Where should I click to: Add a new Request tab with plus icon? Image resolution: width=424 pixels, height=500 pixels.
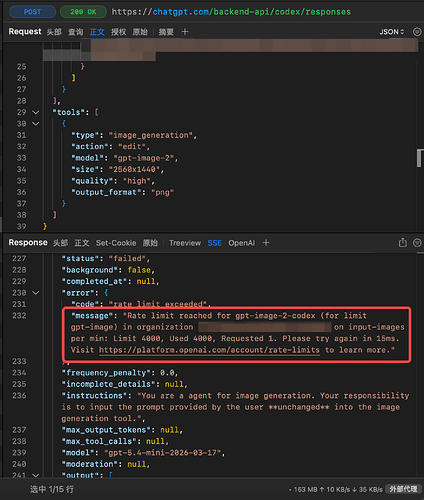(185, 32)
